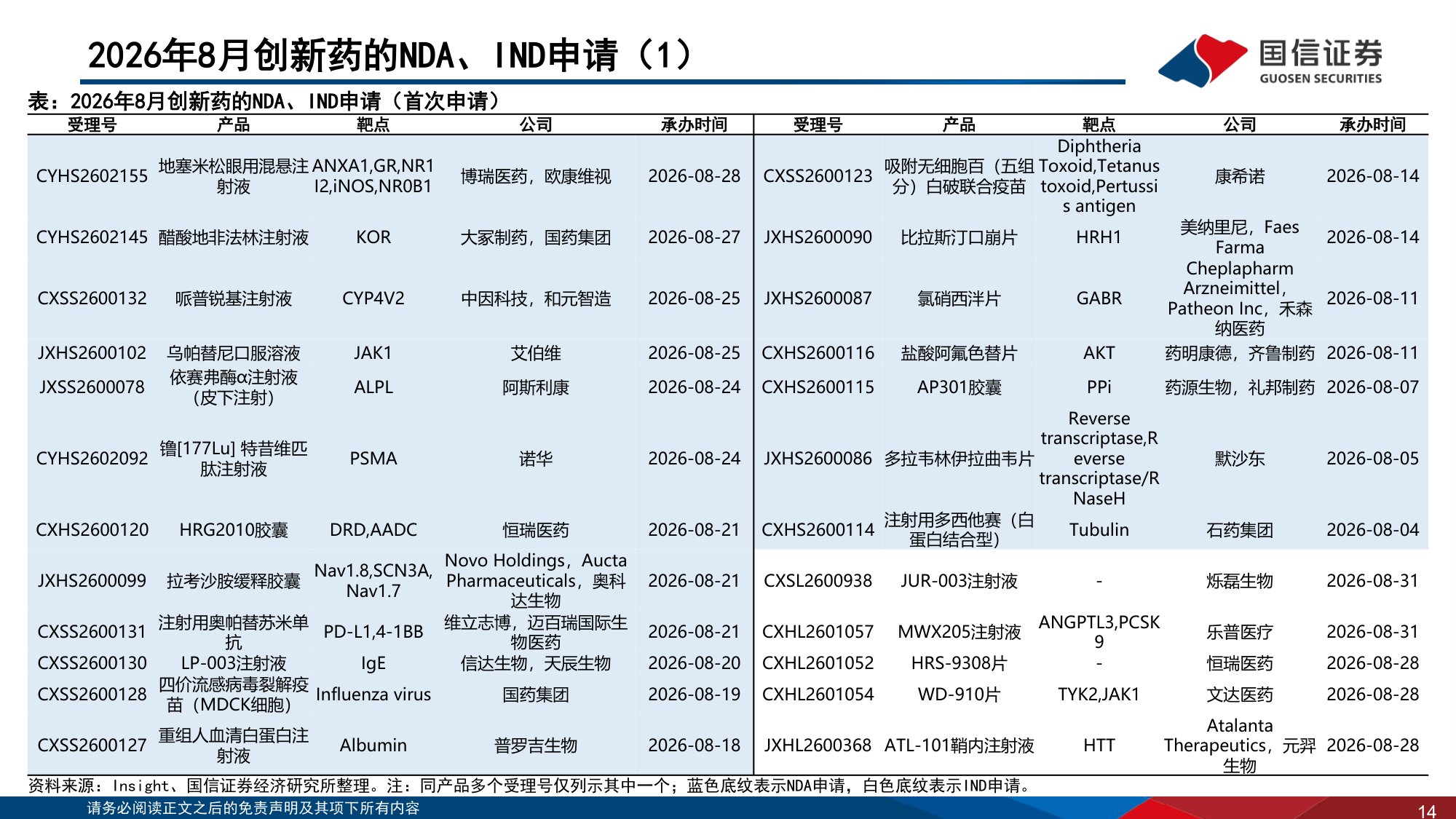Click the right 承办时间 column header
This screenshot has height=819, width=1456.
[x=1372, y=124]
